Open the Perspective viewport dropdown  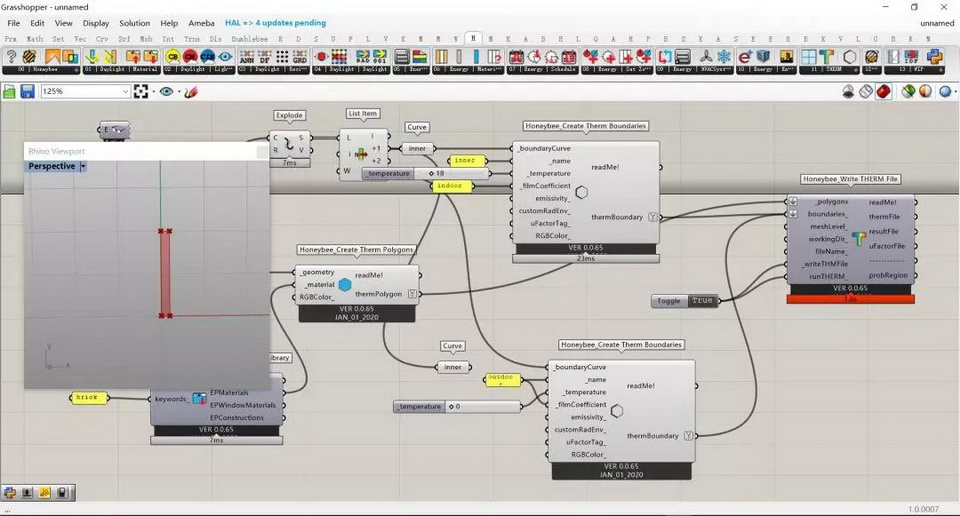pos(83,166)
